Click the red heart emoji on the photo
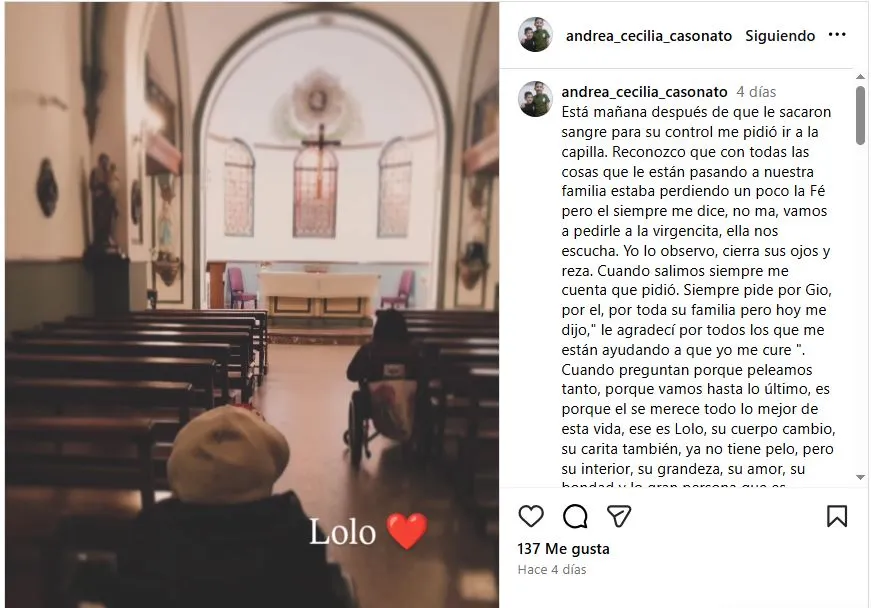Viewport: 871px width, 608px height. pos(407,531)
